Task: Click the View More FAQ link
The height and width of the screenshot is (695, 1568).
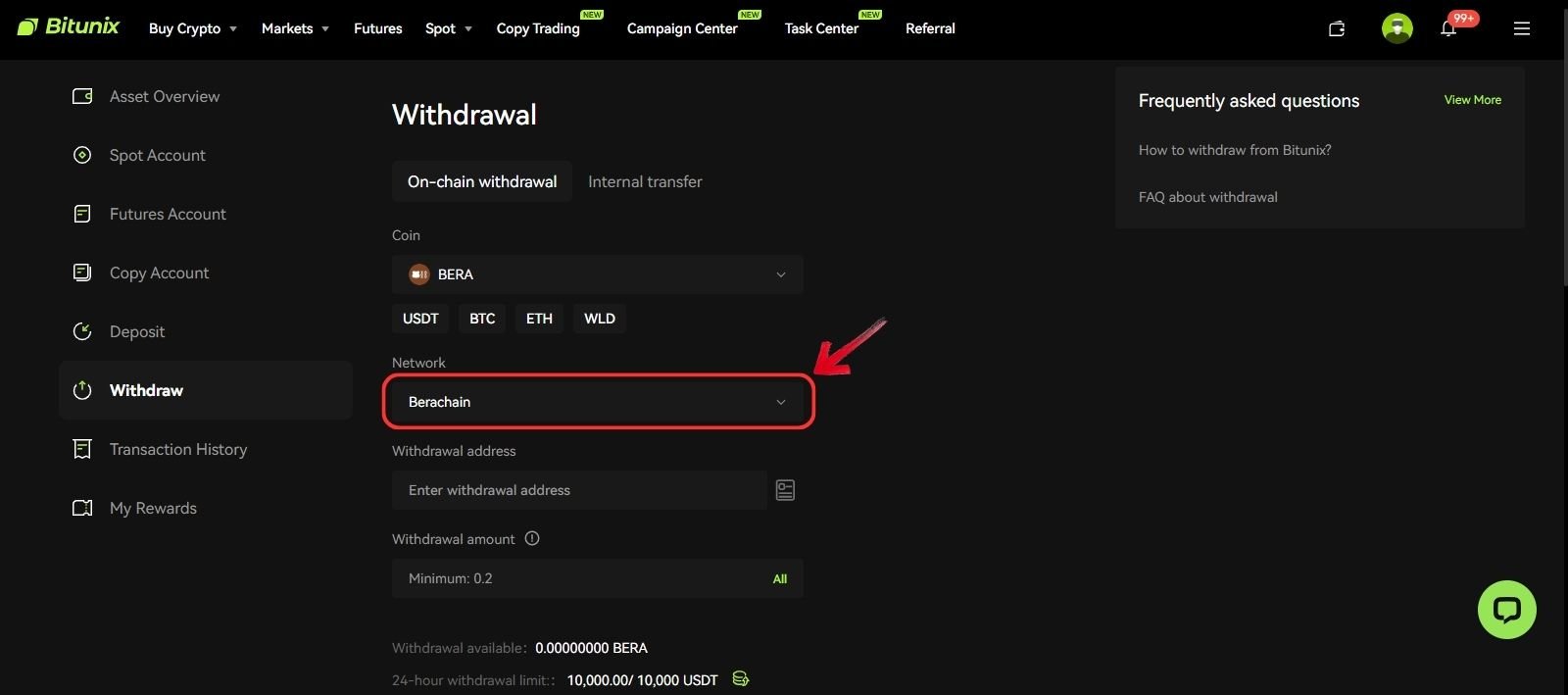Action: click(1472, 100)
